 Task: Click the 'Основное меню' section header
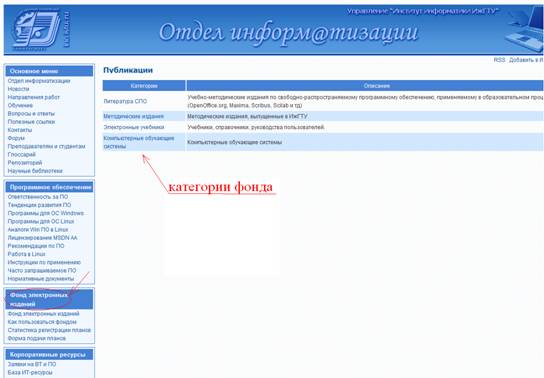(x=49, y=71)
